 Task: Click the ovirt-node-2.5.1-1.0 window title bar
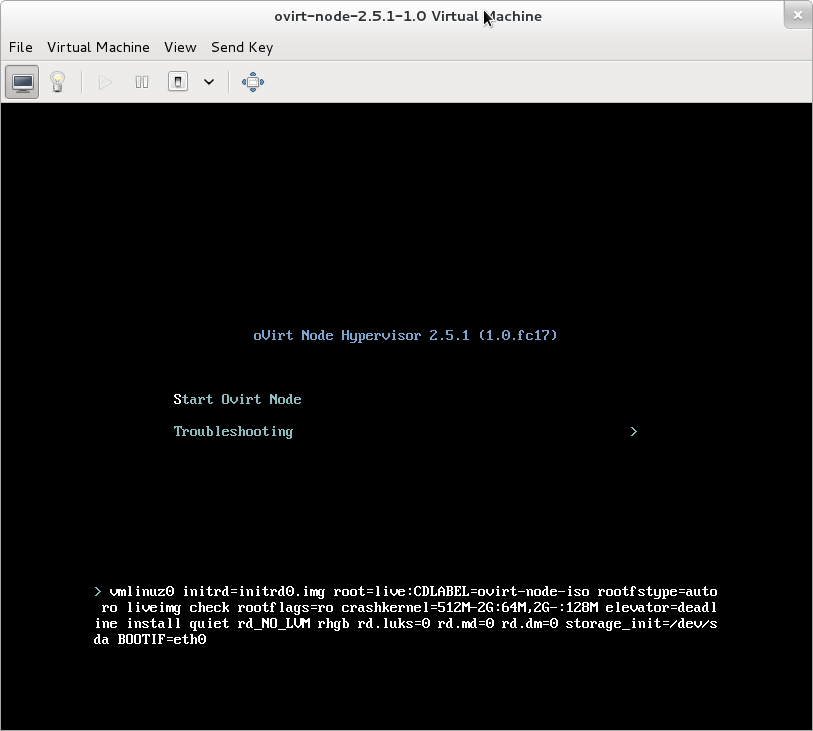pos(407,16)
